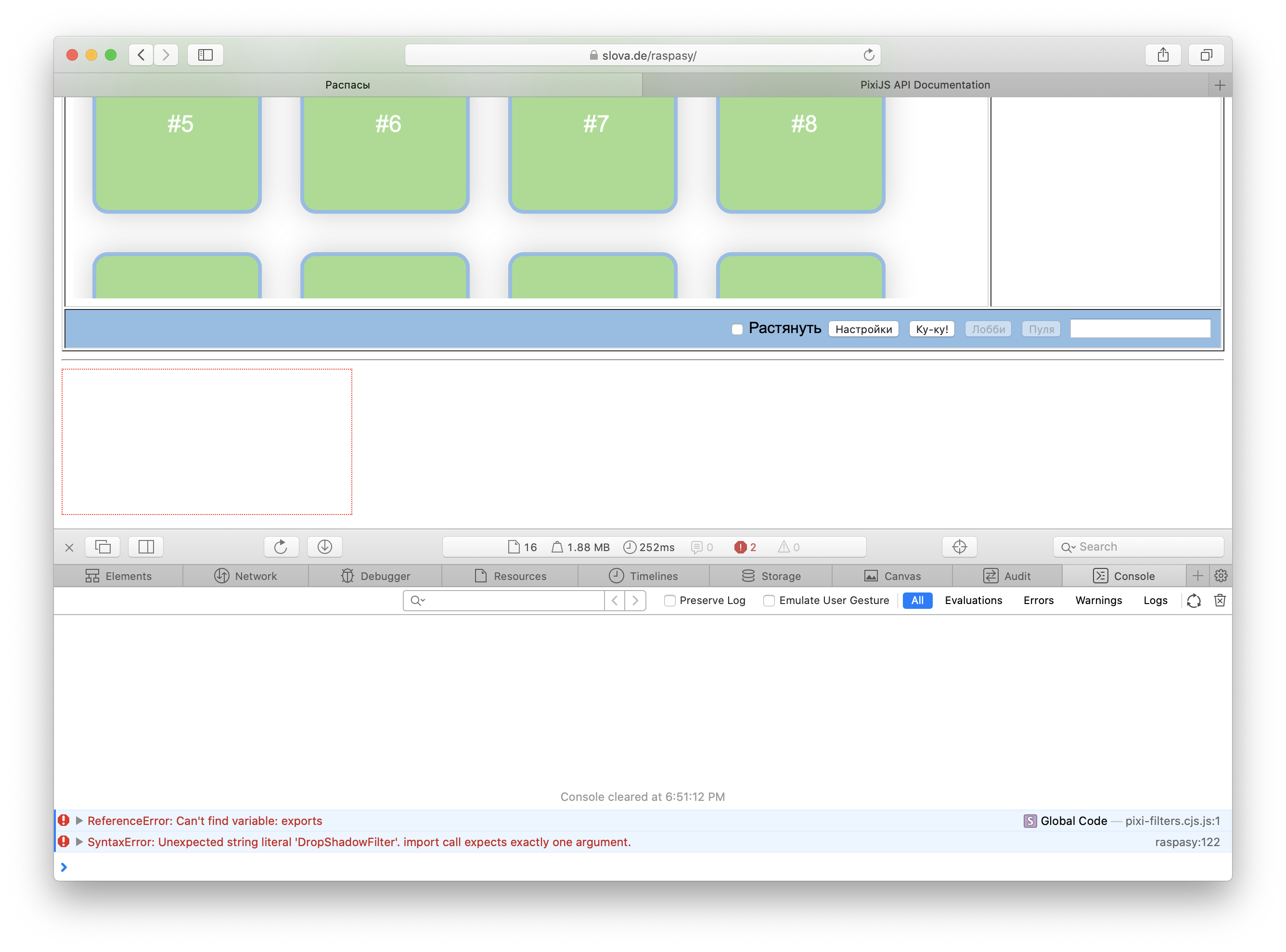This screenshot has width=1286, height=952.
Task: Expand the SyntaxError entry
Action: coord(79,841)
